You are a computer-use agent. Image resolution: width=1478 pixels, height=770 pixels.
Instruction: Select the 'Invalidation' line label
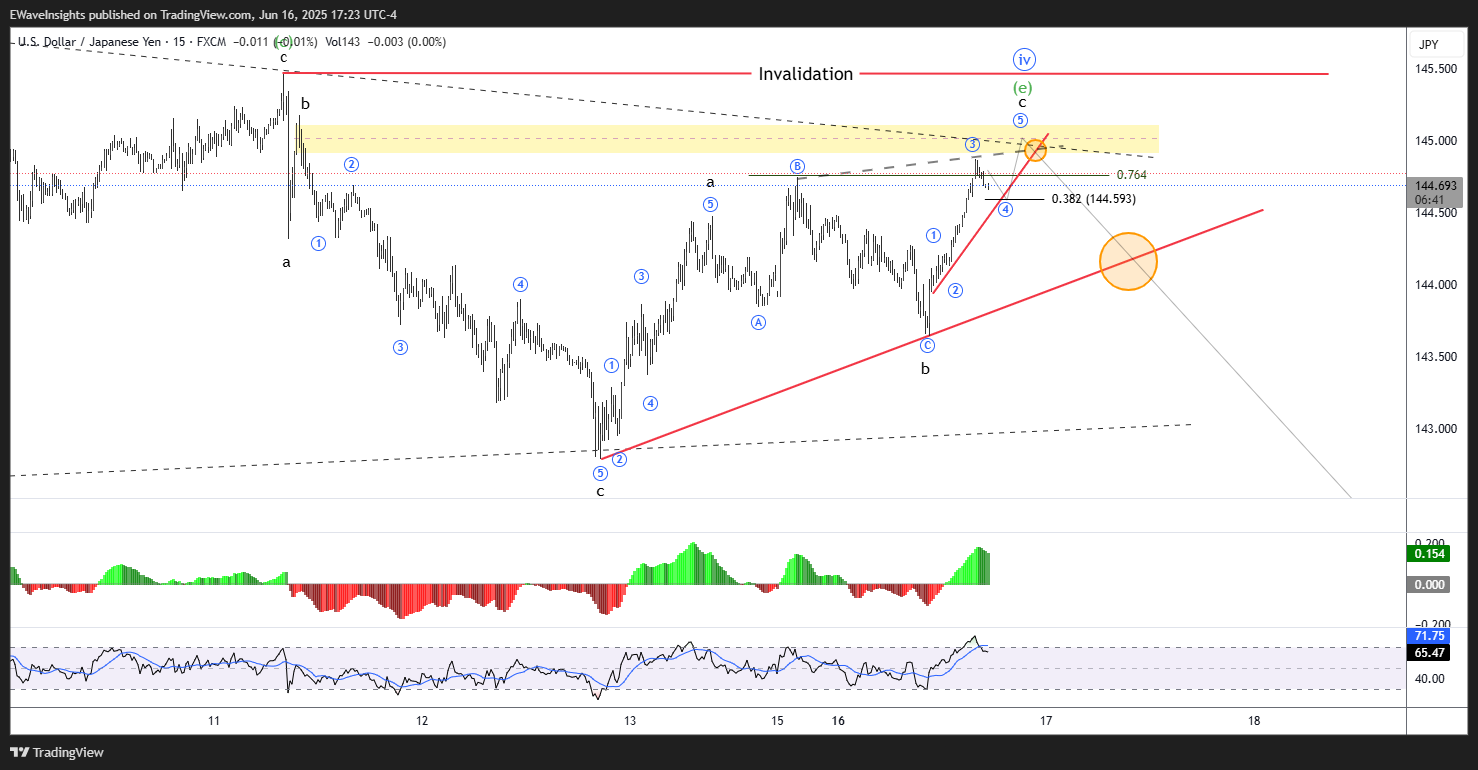(x=805, y=74)
